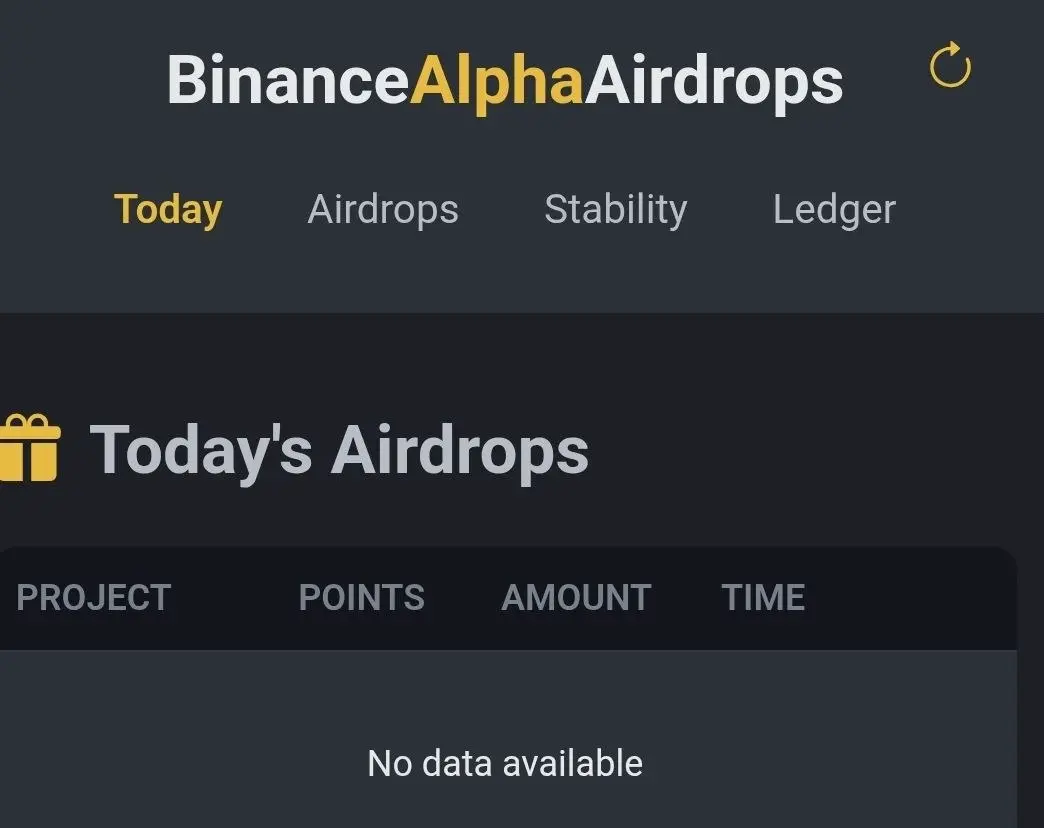Click the 'Binance' word in the title
This screenshot has height=828, width=1044.
(288, 80)
